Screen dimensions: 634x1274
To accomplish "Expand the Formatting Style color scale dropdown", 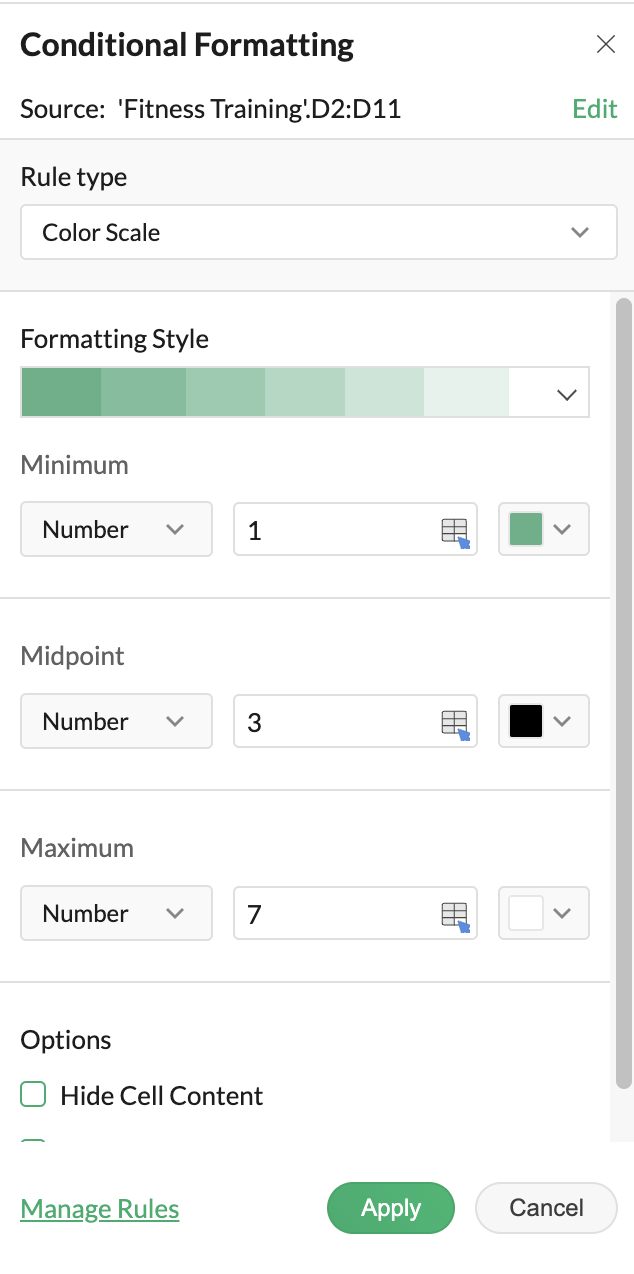I will (x=566, y=394).
